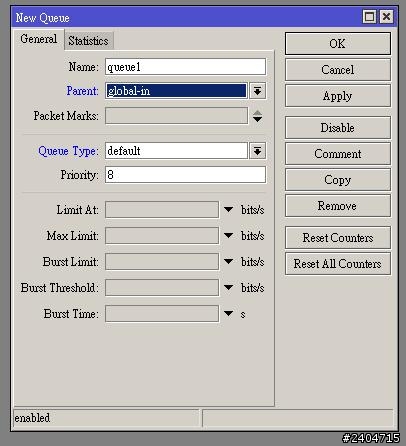Image resolution: width=406 pixels, height=446 pixels.
Task: Expand the Max Limit field arrow
Action: [x=229, y=236]
